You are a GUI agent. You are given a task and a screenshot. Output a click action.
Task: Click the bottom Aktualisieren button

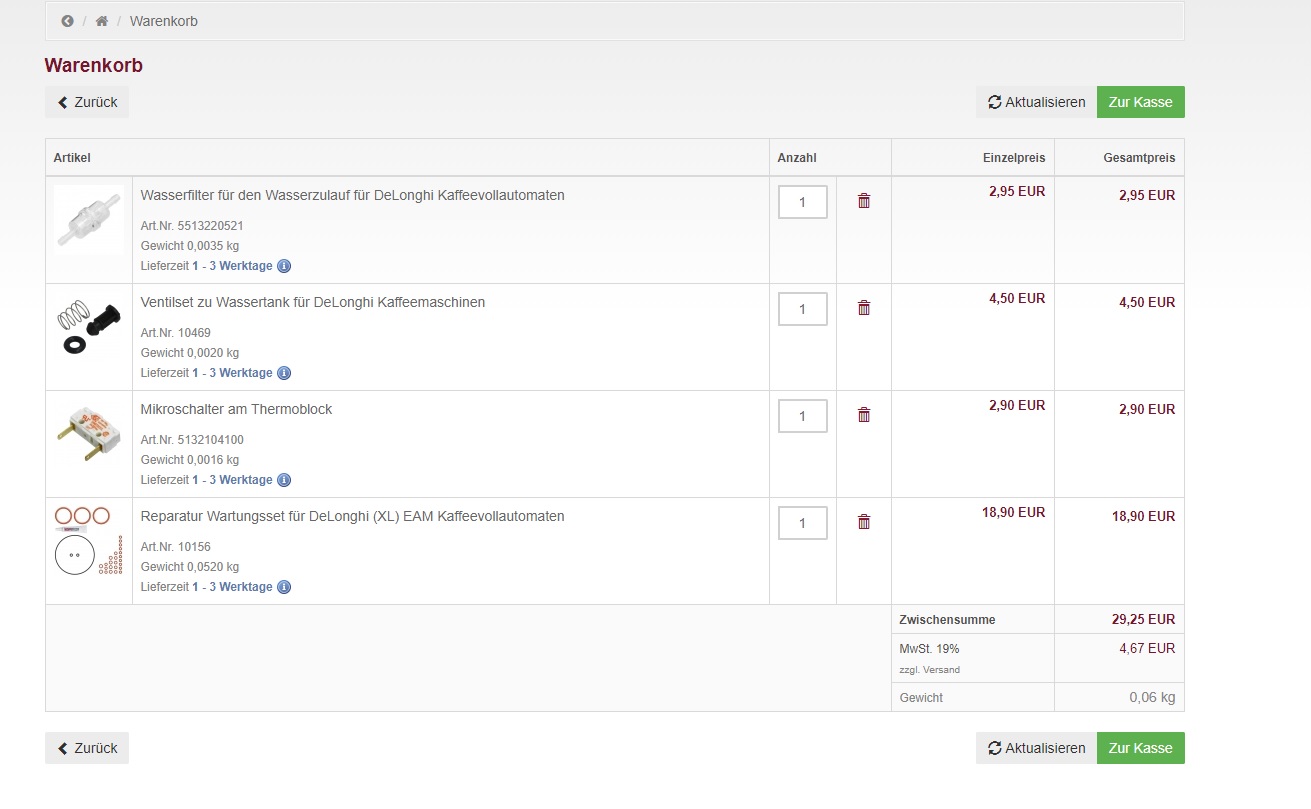1036,748
